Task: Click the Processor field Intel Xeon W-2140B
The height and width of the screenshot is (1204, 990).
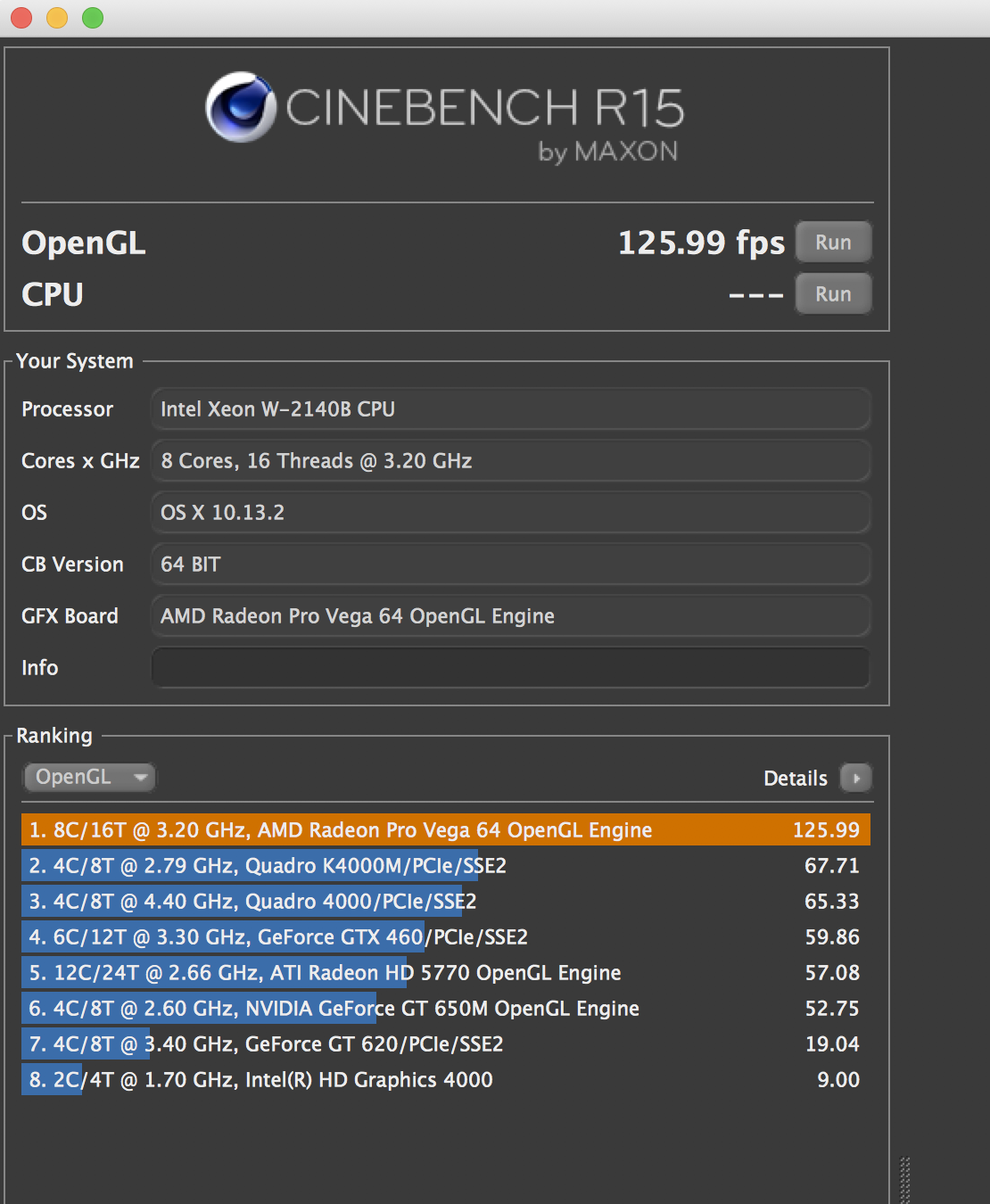Action: pos(510,408)
